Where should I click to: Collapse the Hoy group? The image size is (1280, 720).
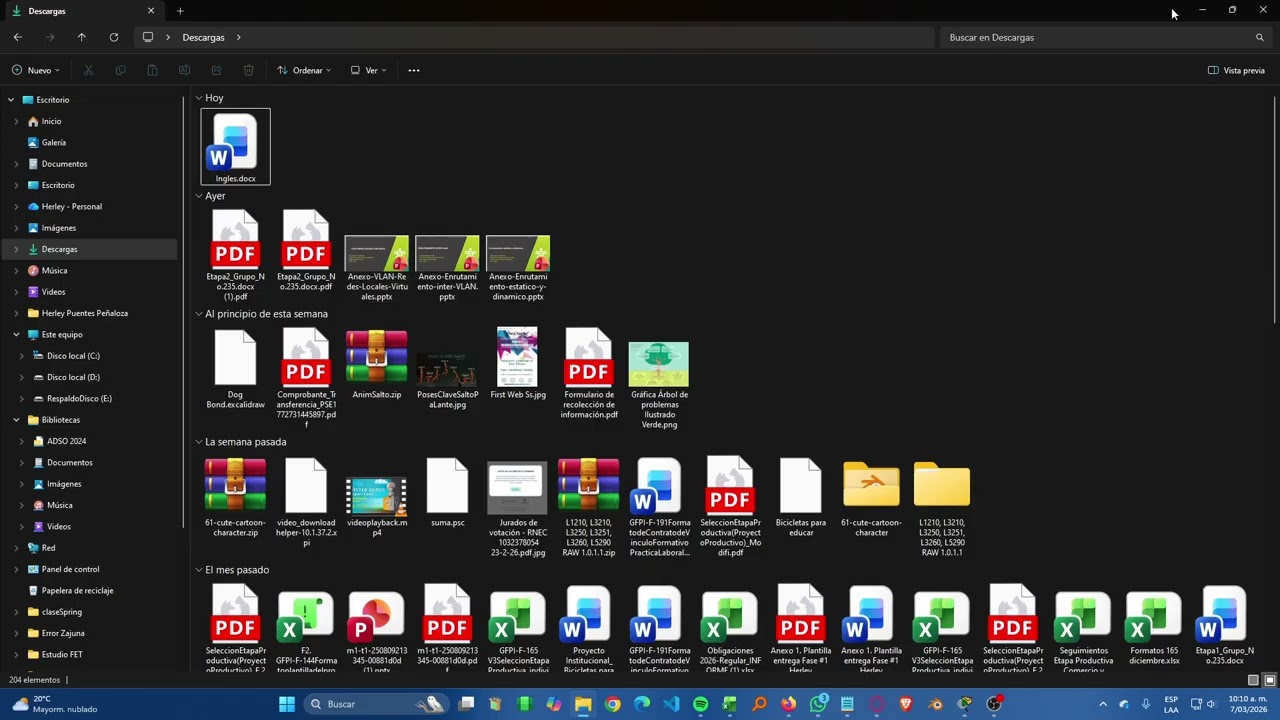pos(199,98)
